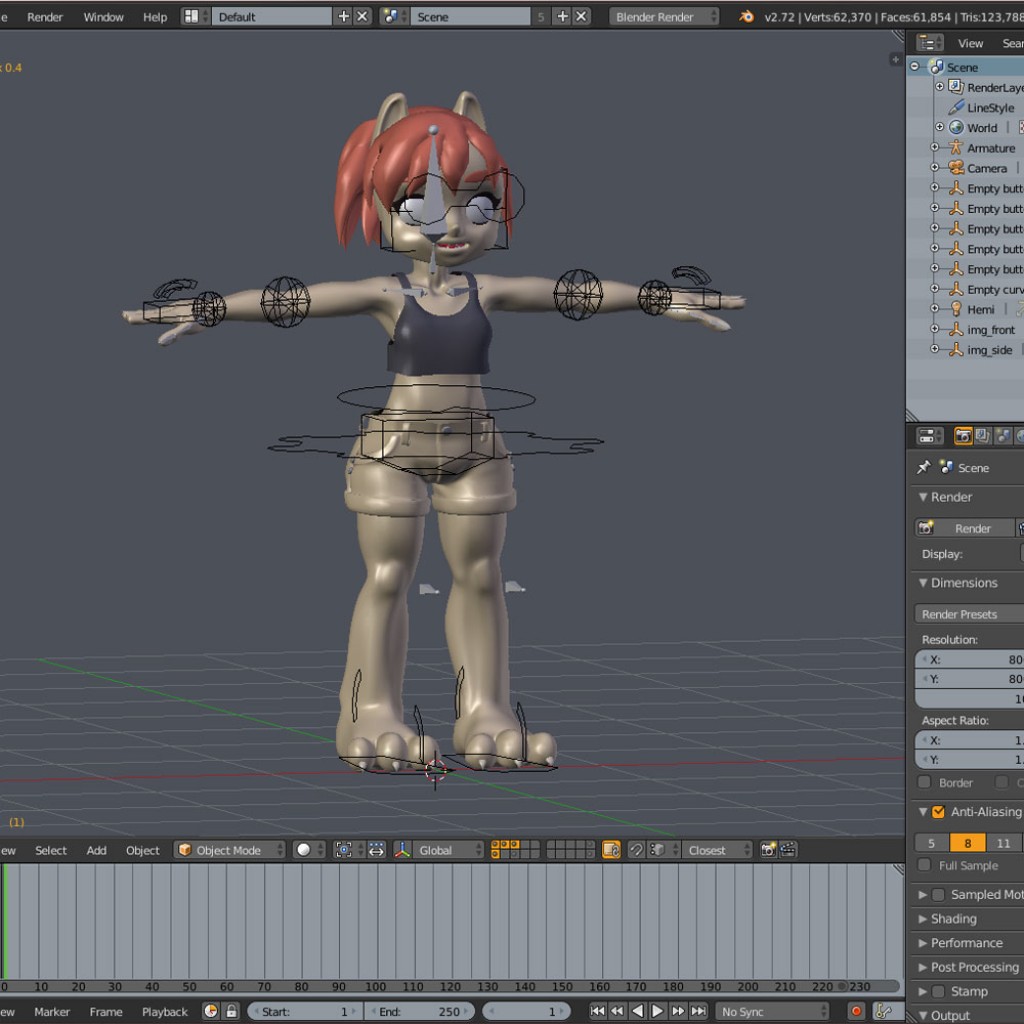The width and height of the screenshot is (1024, 1024).
Task: Open the Object Mode dropdown
Action: tap(228, 850)
